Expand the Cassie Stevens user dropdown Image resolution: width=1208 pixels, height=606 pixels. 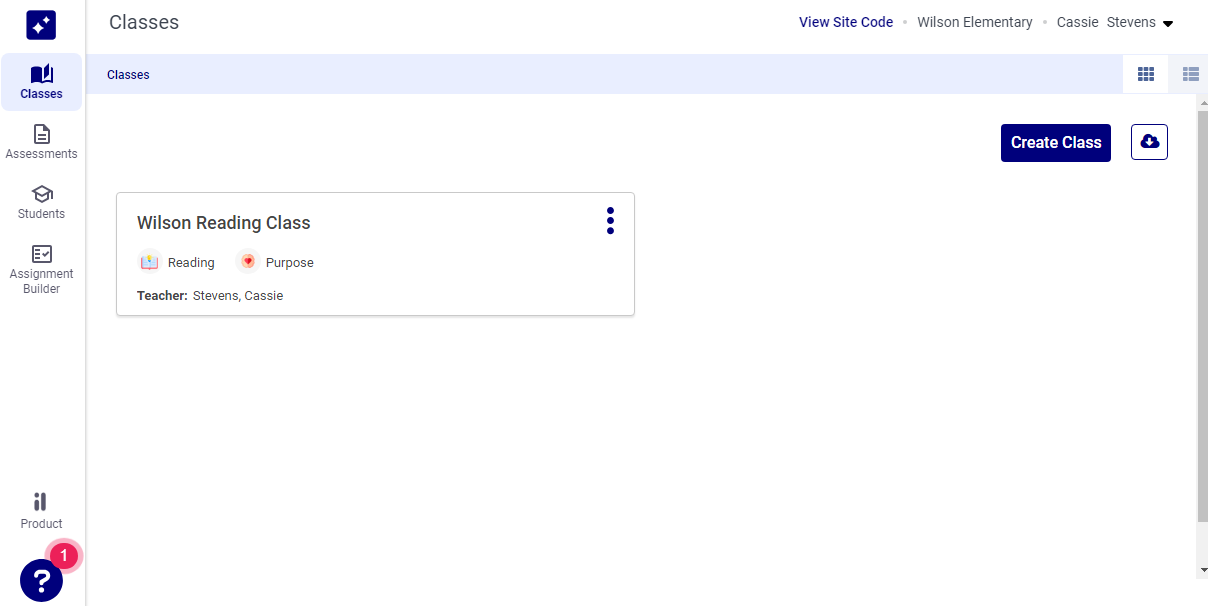point(1167,23)
